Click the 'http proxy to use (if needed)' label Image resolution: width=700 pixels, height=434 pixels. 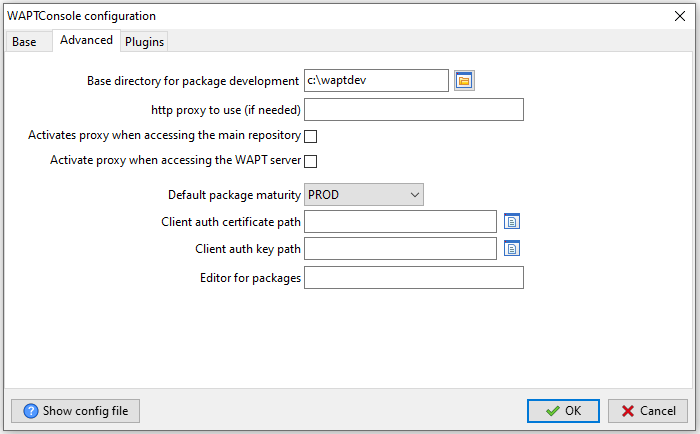click(226, 110)
